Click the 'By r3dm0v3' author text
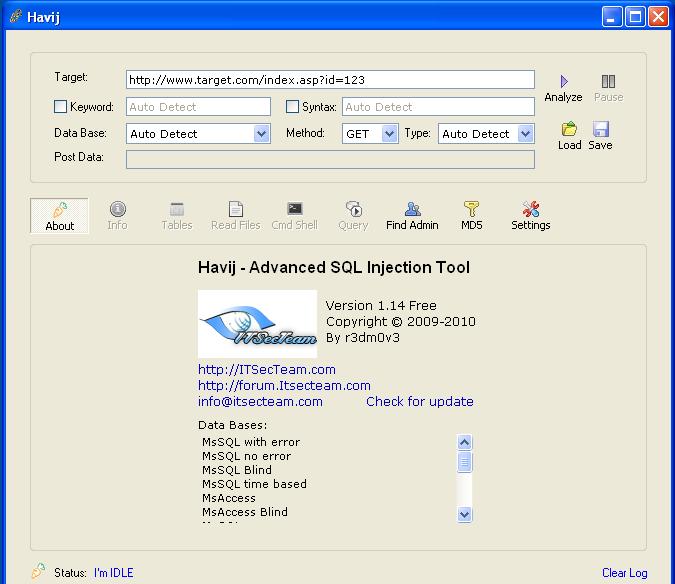This screenshot has height=584, width=675. point(363,337)
